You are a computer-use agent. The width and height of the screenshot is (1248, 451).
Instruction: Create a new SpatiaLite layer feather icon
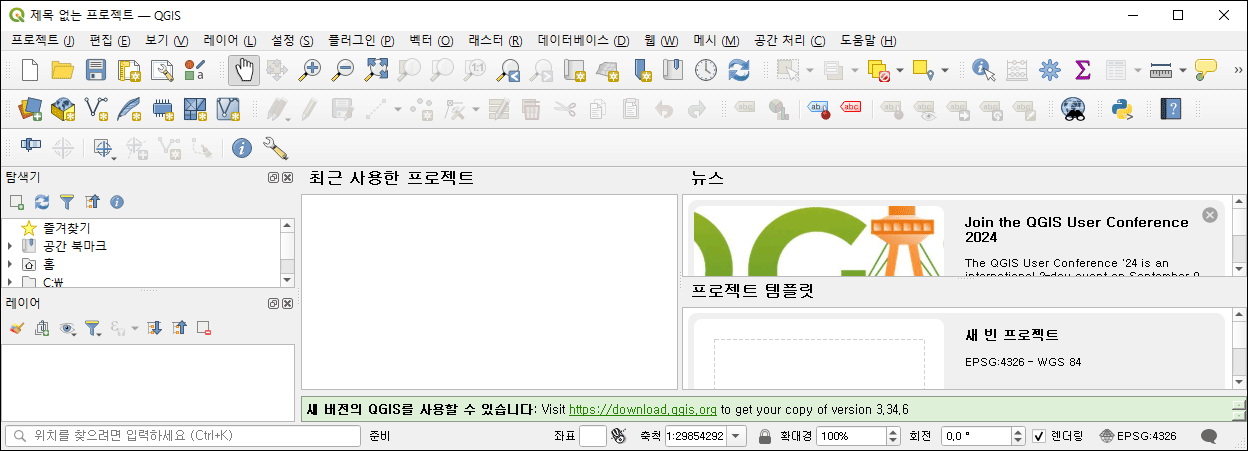coord(129,108)
